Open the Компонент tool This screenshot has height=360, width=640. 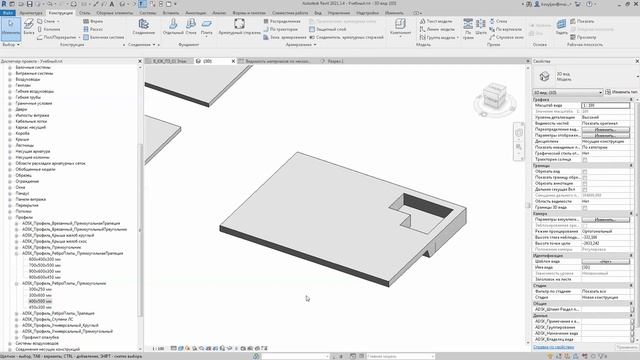[x=400, y=27]
